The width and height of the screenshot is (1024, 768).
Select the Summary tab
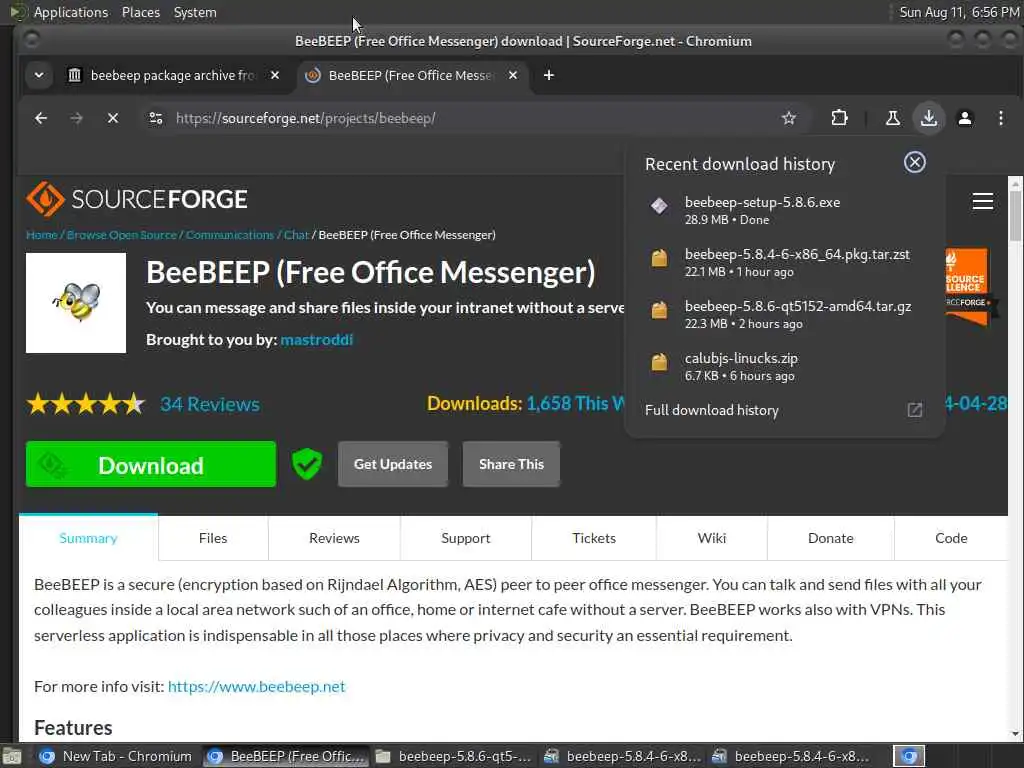(x=88, y=538)
